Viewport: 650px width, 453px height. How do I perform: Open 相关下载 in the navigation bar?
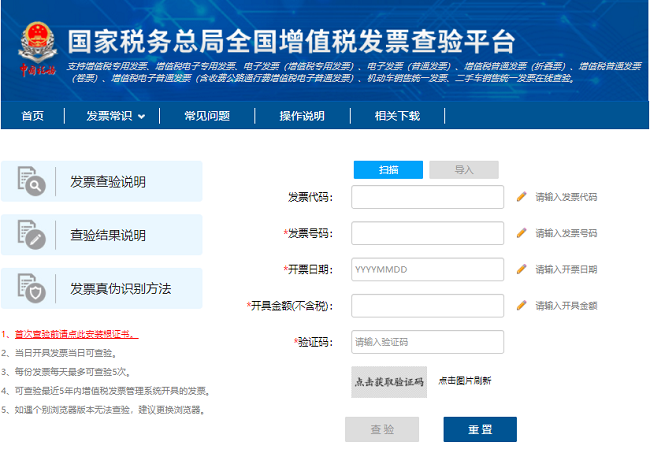[397, 116]
